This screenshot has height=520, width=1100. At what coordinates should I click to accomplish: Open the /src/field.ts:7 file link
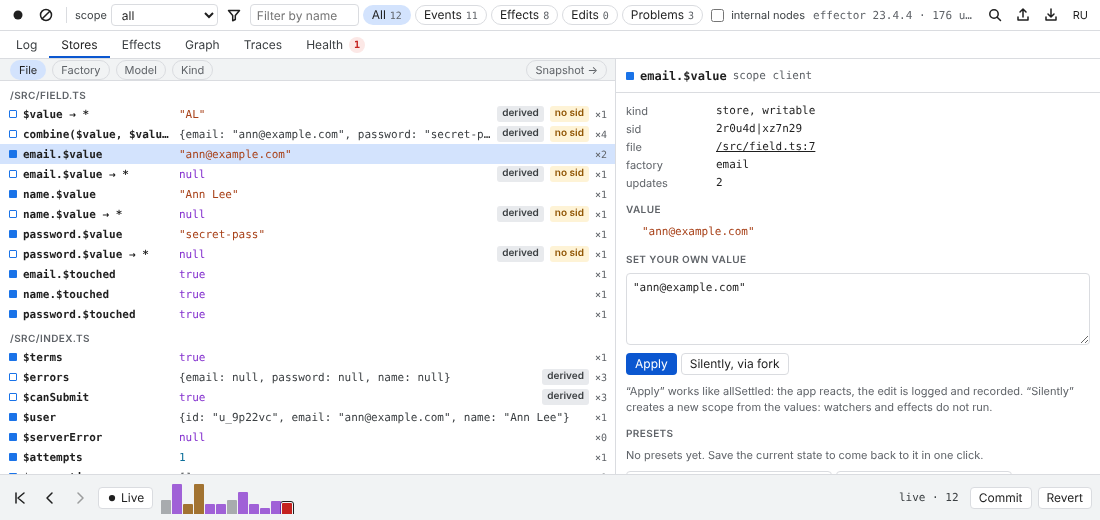tap(765, 147)
